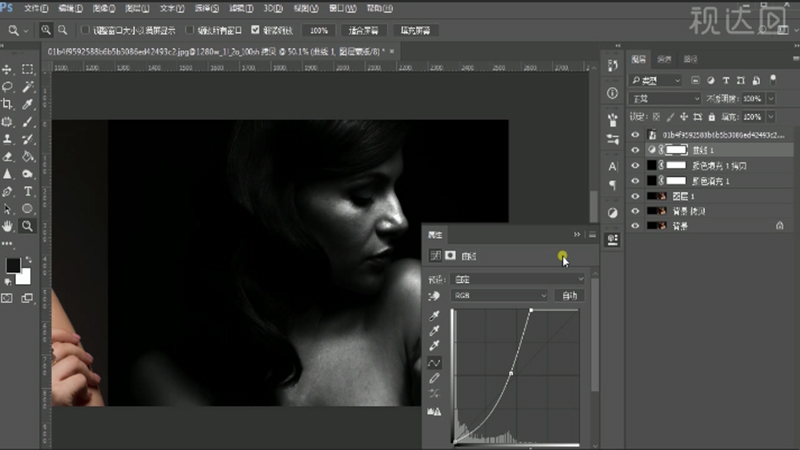Select the Ellipse shape tool
The image size is (800, 450).
(28, 209)
